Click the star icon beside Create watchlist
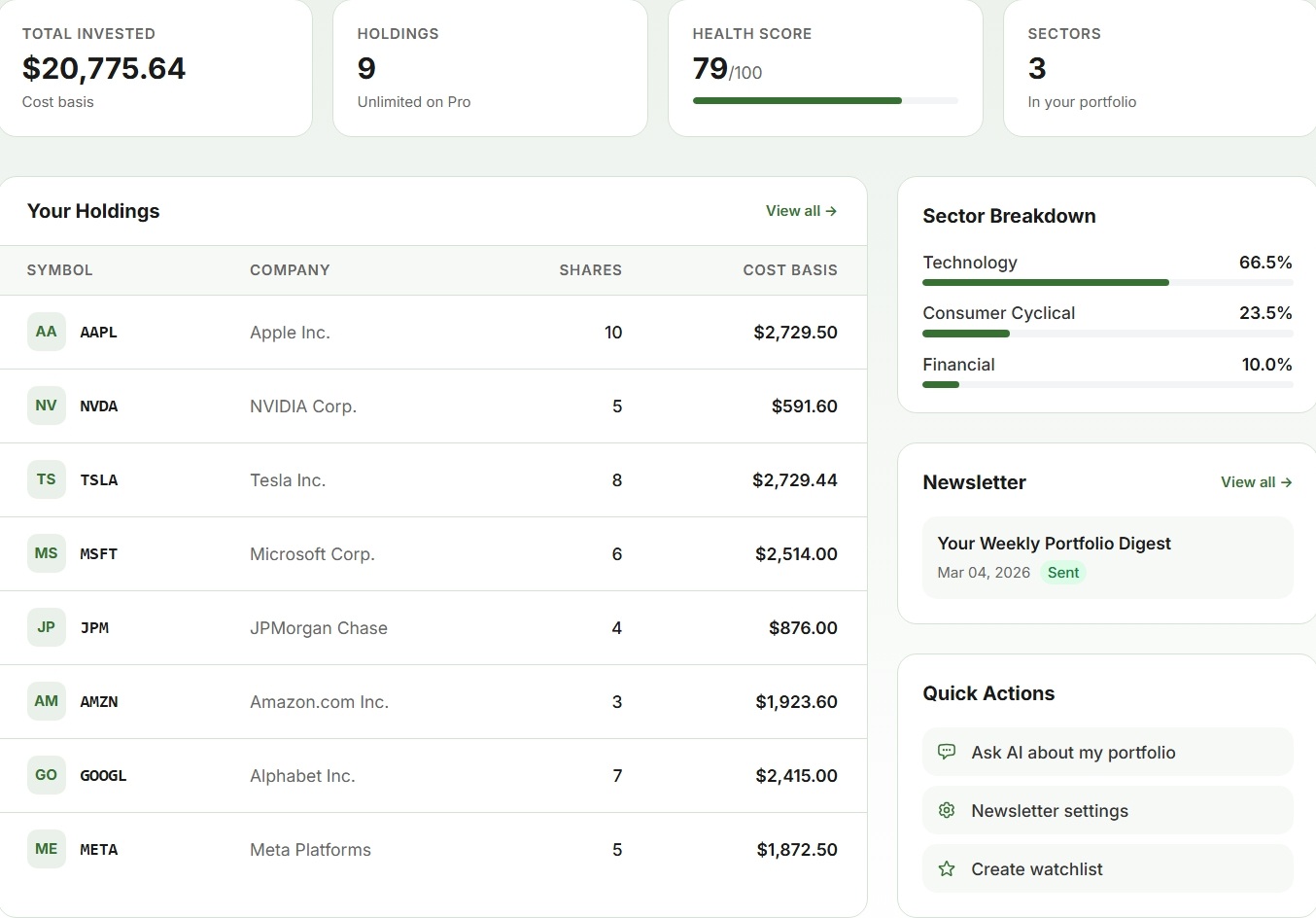The width and height of the screenshot is (1316, 918). 947,868
